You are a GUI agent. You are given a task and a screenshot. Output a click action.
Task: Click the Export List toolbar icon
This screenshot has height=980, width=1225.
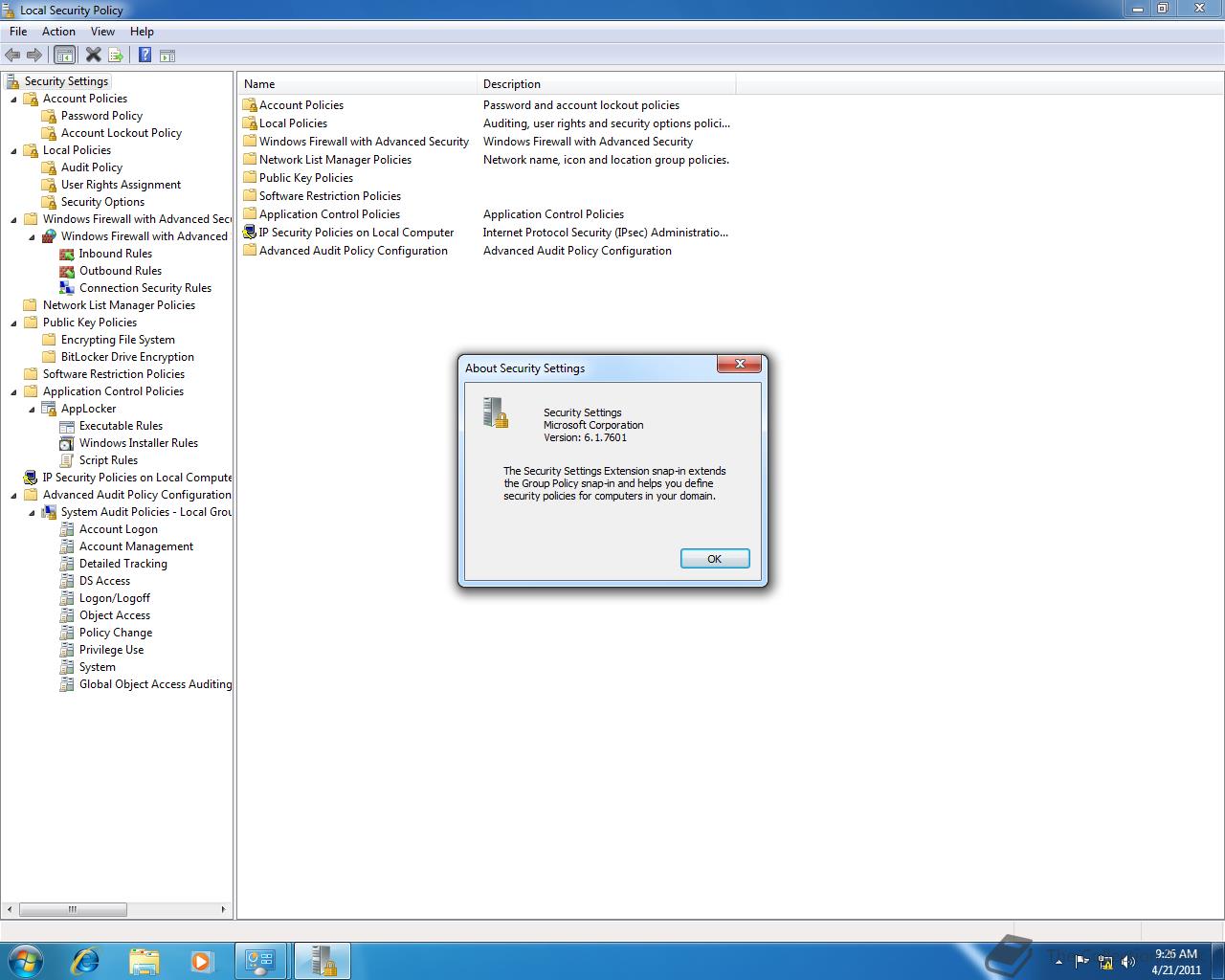116,56
